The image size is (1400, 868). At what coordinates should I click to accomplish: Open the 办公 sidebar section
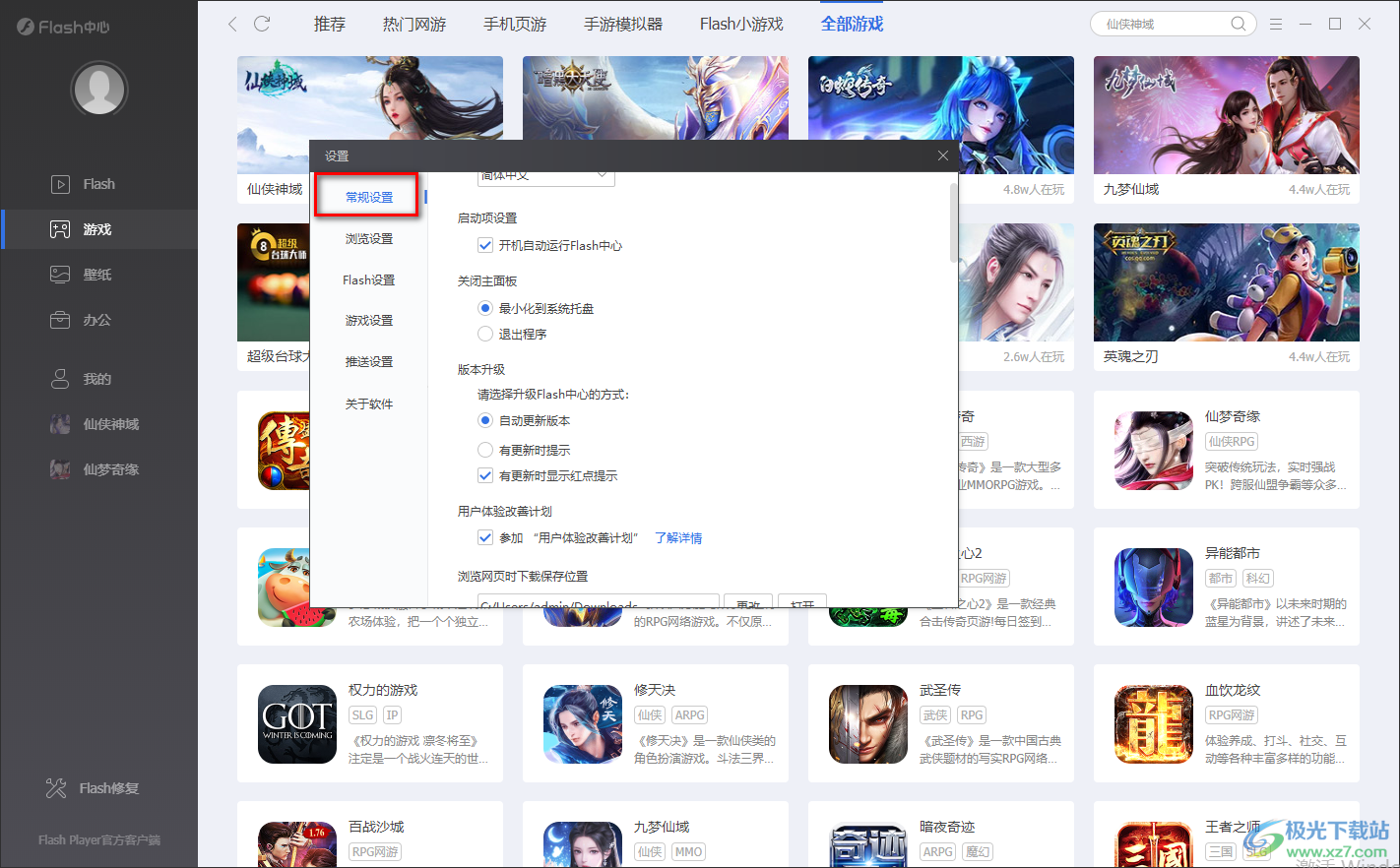98,320
